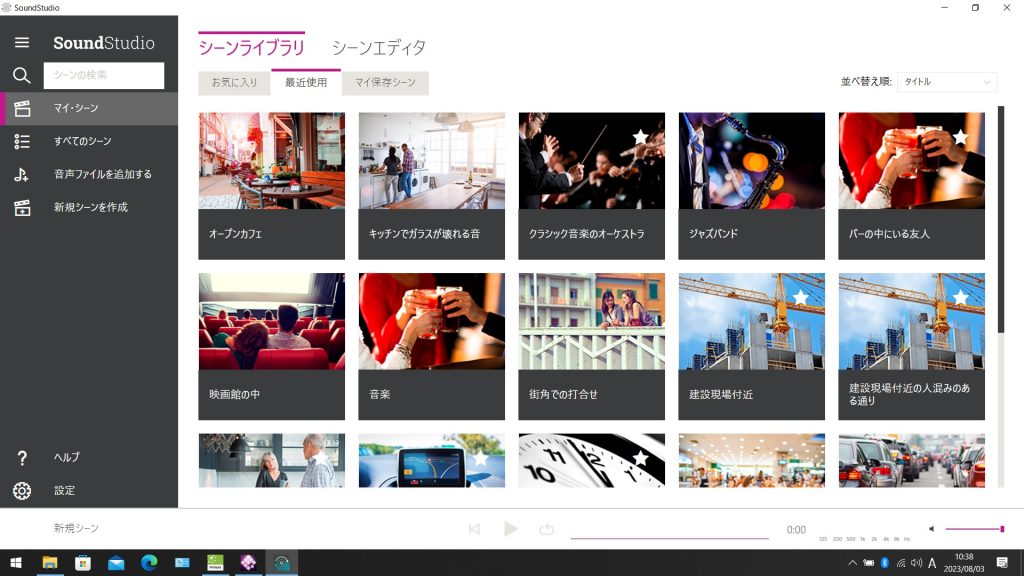
Task: Open the 並べ替え順 sort dropdown
Action: (x=946, y=82)
